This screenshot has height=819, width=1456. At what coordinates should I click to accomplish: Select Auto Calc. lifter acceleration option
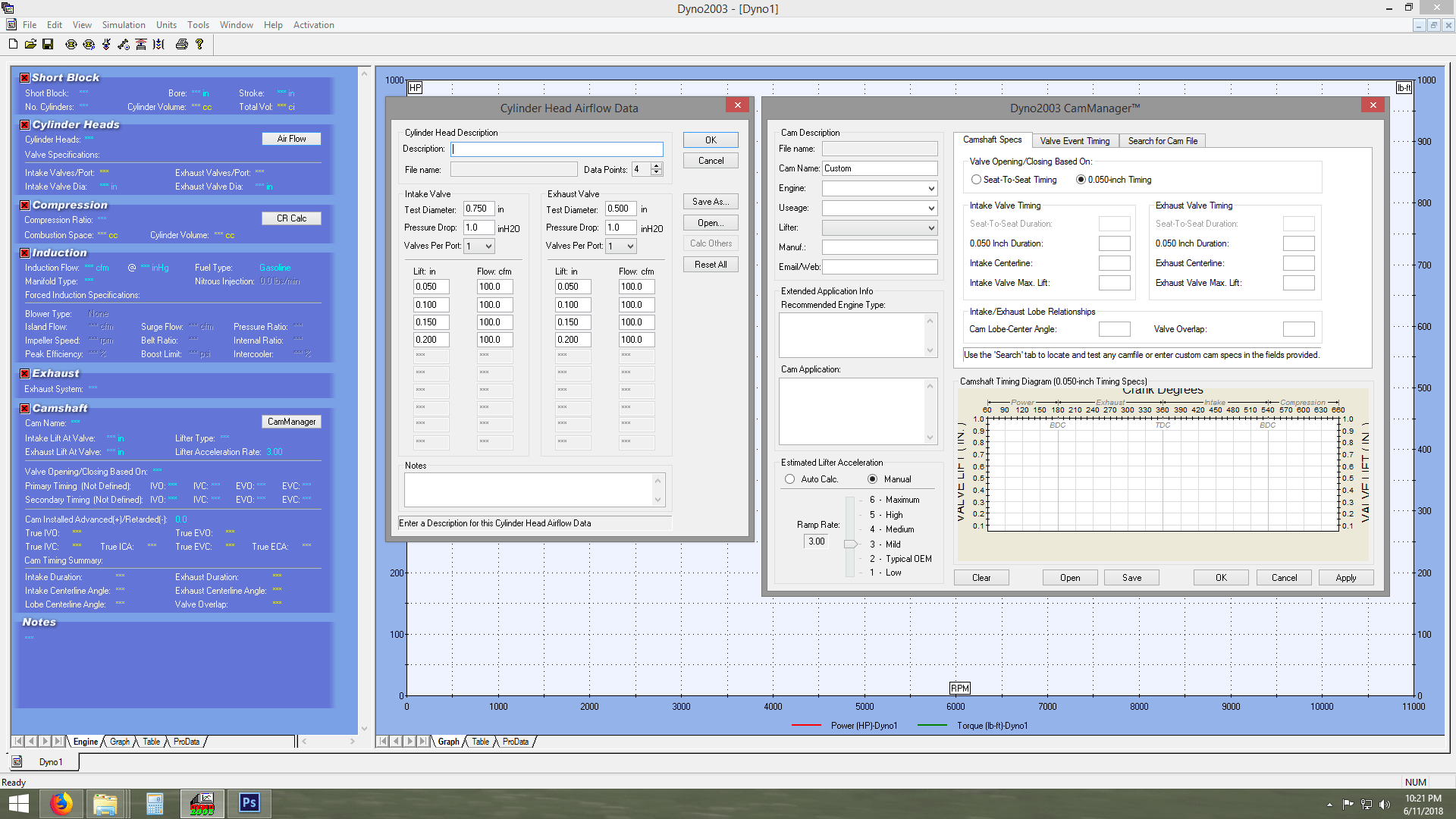[790, 479]
